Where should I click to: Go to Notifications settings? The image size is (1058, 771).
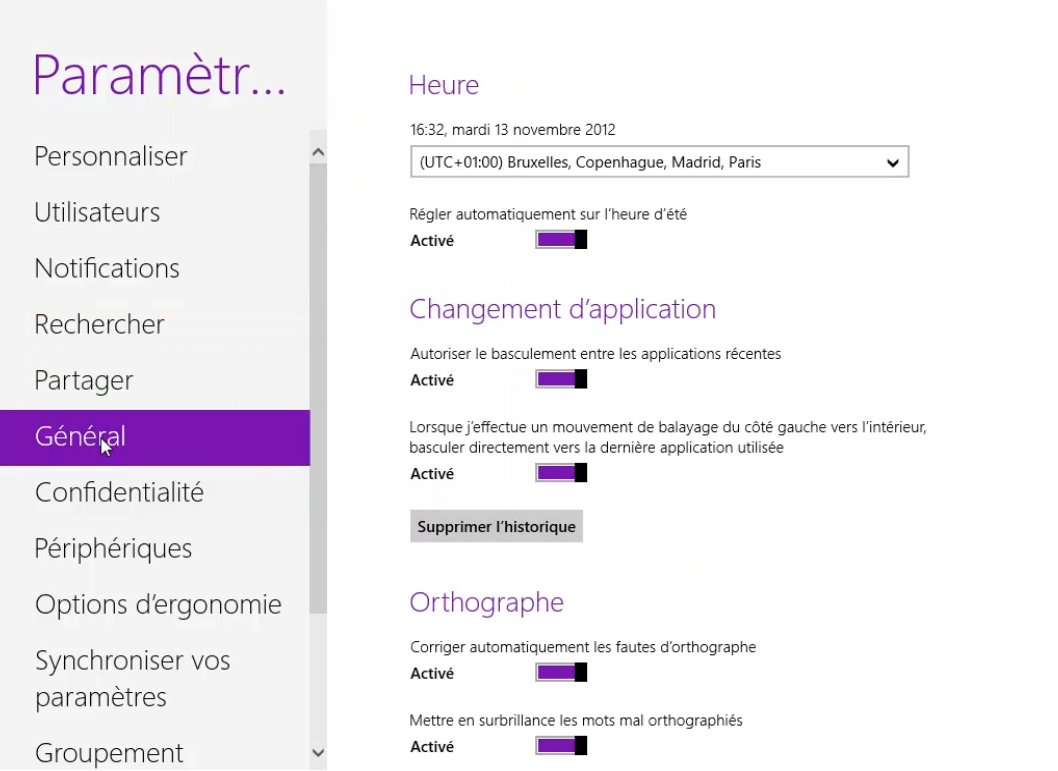pos(107,269)
